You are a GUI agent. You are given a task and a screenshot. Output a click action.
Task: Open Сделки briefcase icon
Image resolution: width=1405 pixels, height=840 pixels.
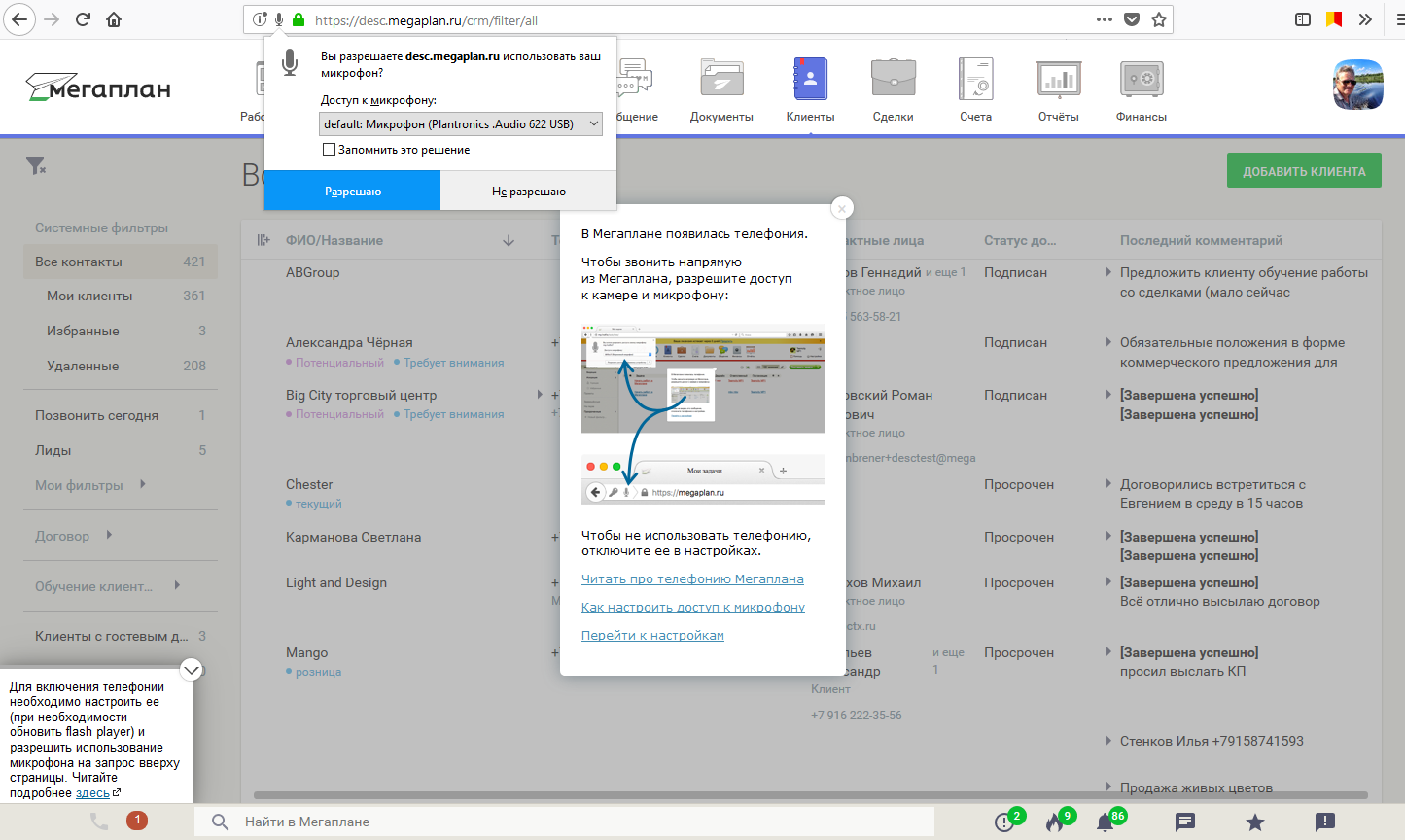(893, 79)
